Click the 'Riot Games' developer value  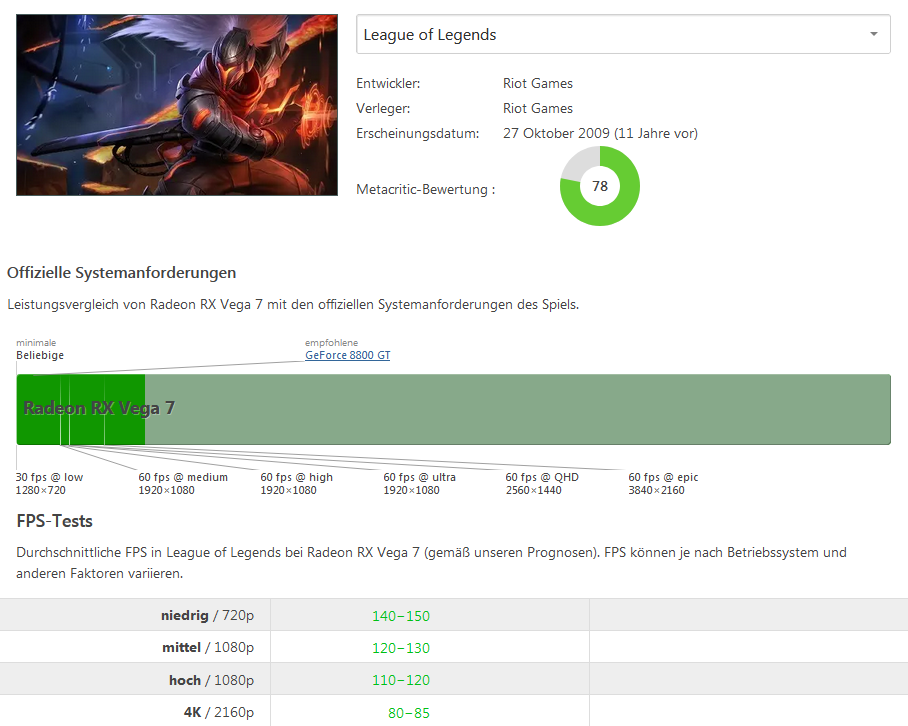537,83
